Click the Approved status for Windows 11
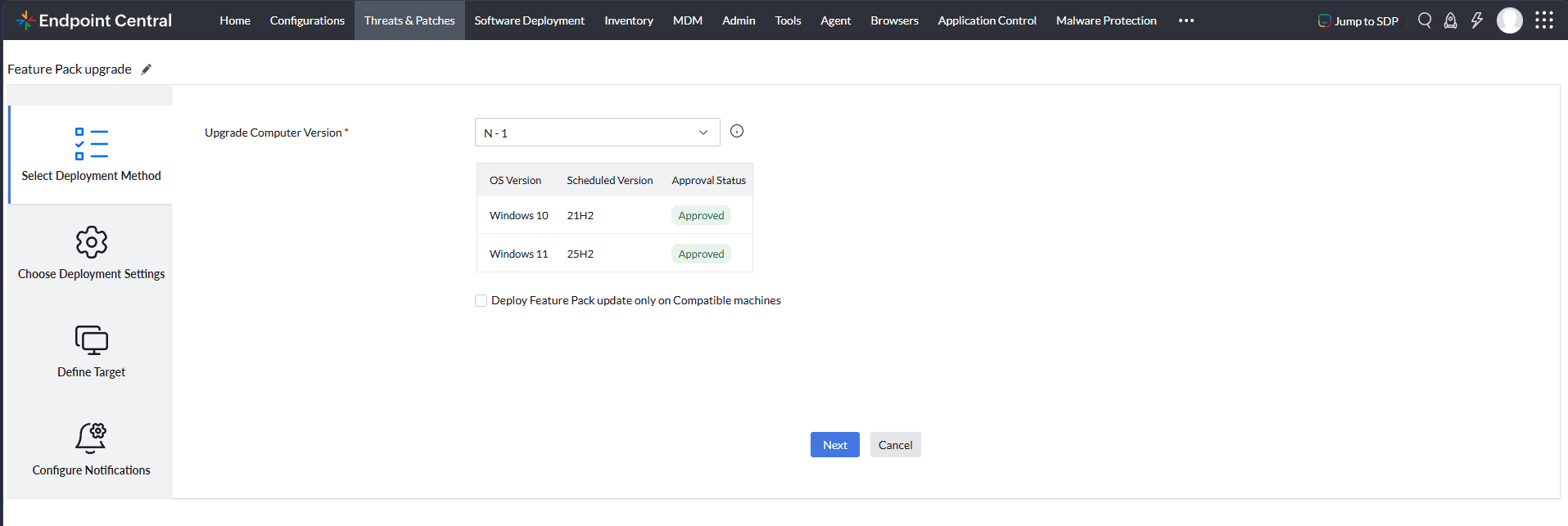Image resolution: width=1568 pixels, height=526 pixels. [x=701, y=254]
